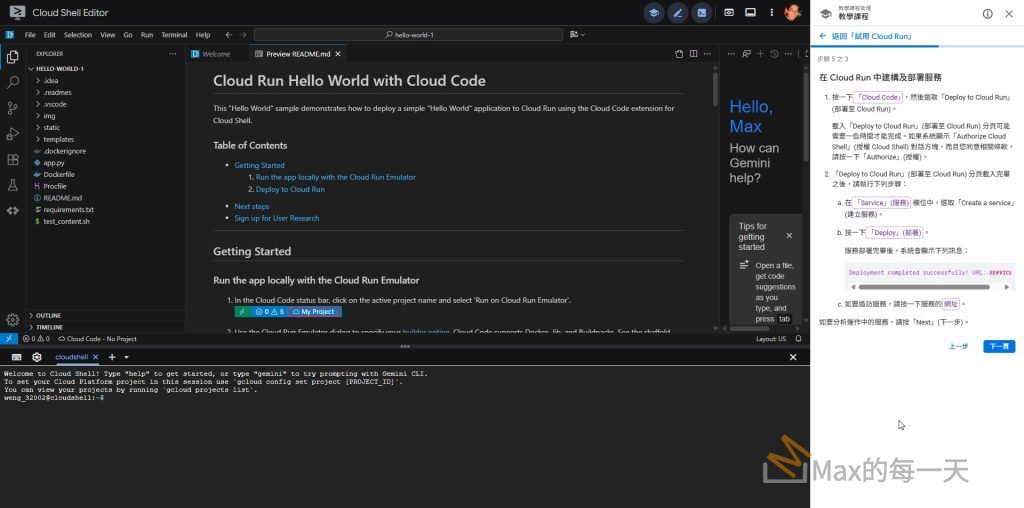
Task: Open the Source Control view
Action: pos(13,108)
